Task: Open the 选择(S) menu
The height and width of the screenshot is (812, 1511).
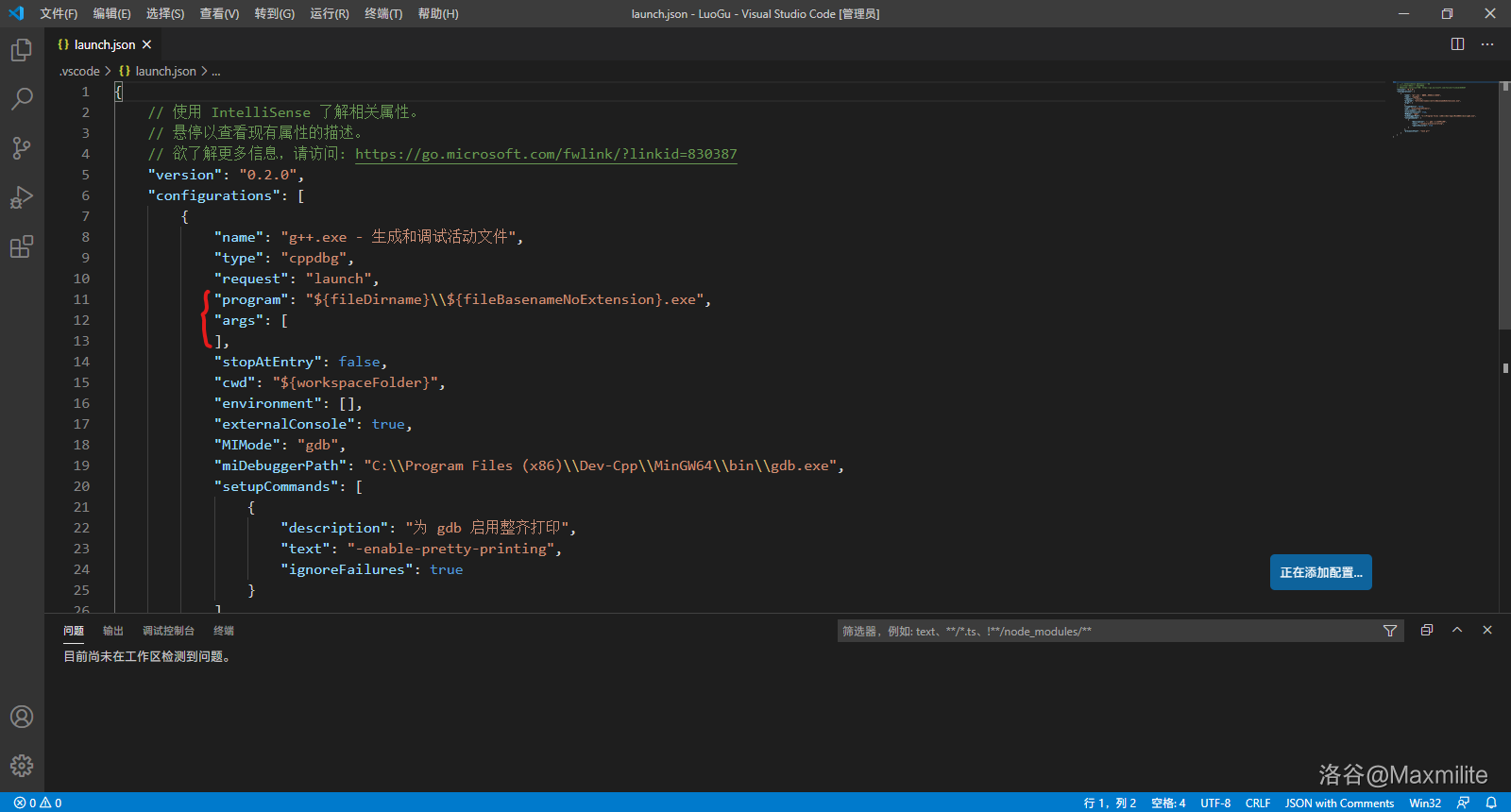Action: pos(165,13)
